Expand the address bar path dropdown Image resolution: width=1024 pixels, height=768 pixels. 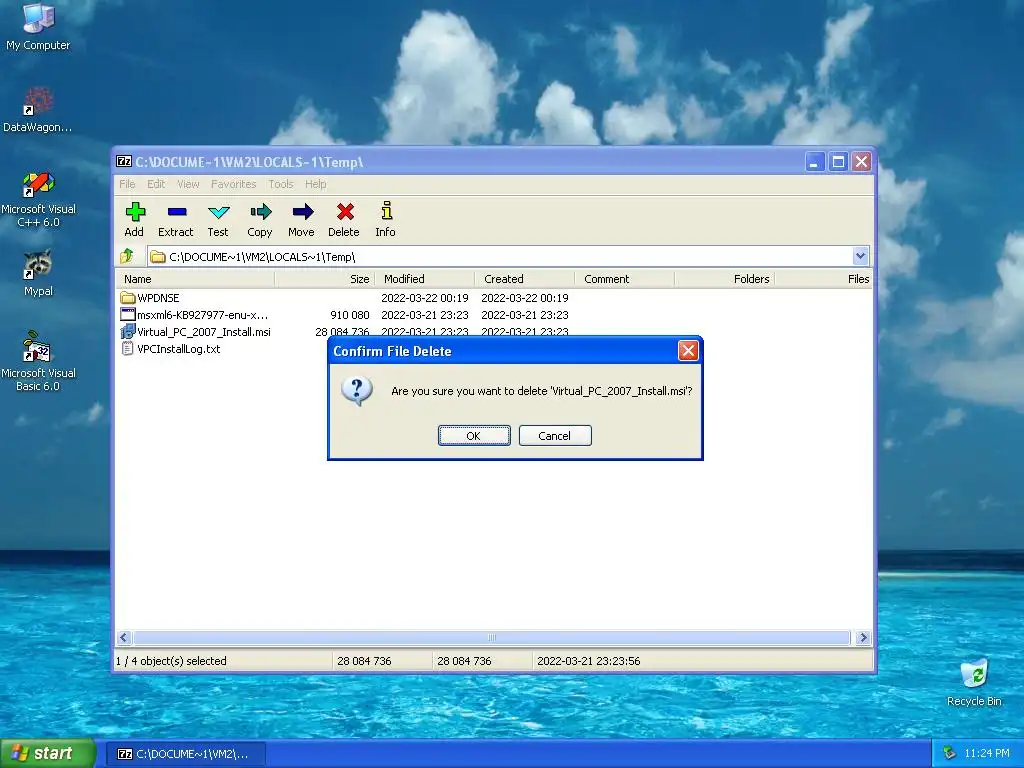click(860, 256)
